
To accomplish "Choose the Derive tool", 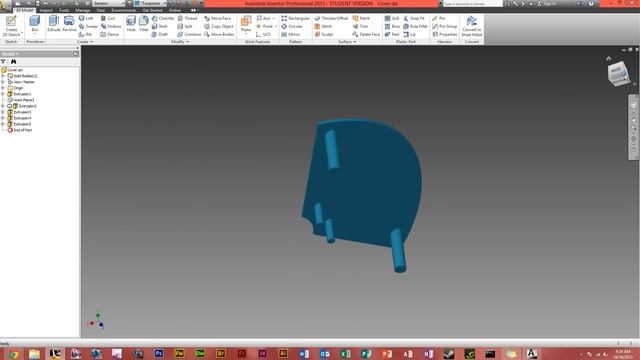I will point(110,34).
